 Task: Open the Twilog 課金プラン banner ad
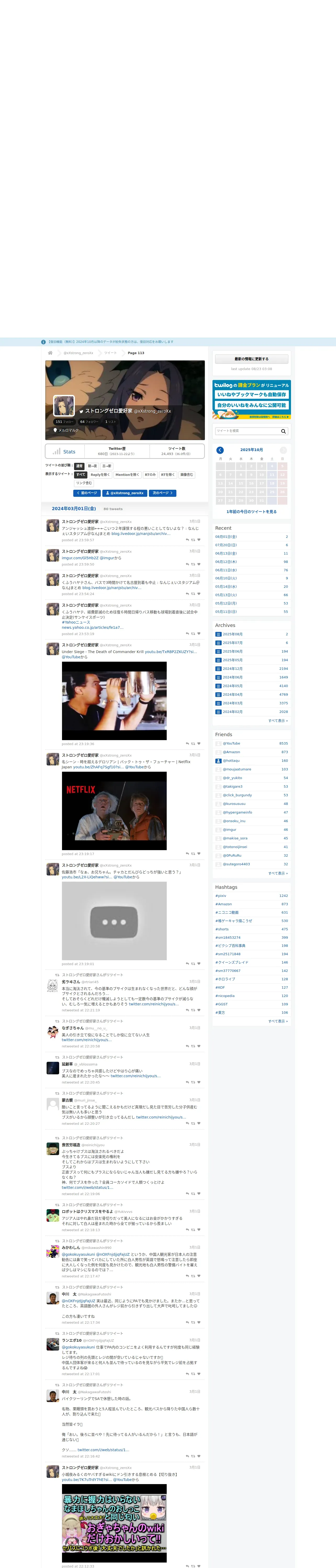pyautogui.click(x=252, y=399)
